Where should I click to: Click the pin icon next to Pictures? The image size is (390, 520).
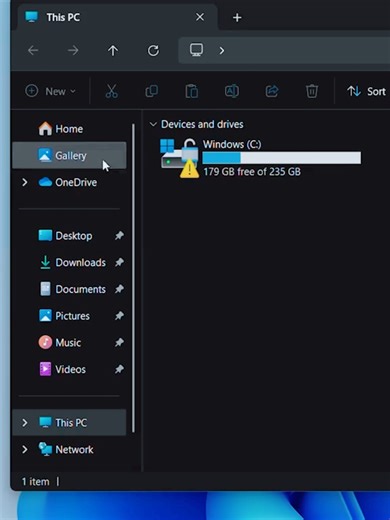119,316
